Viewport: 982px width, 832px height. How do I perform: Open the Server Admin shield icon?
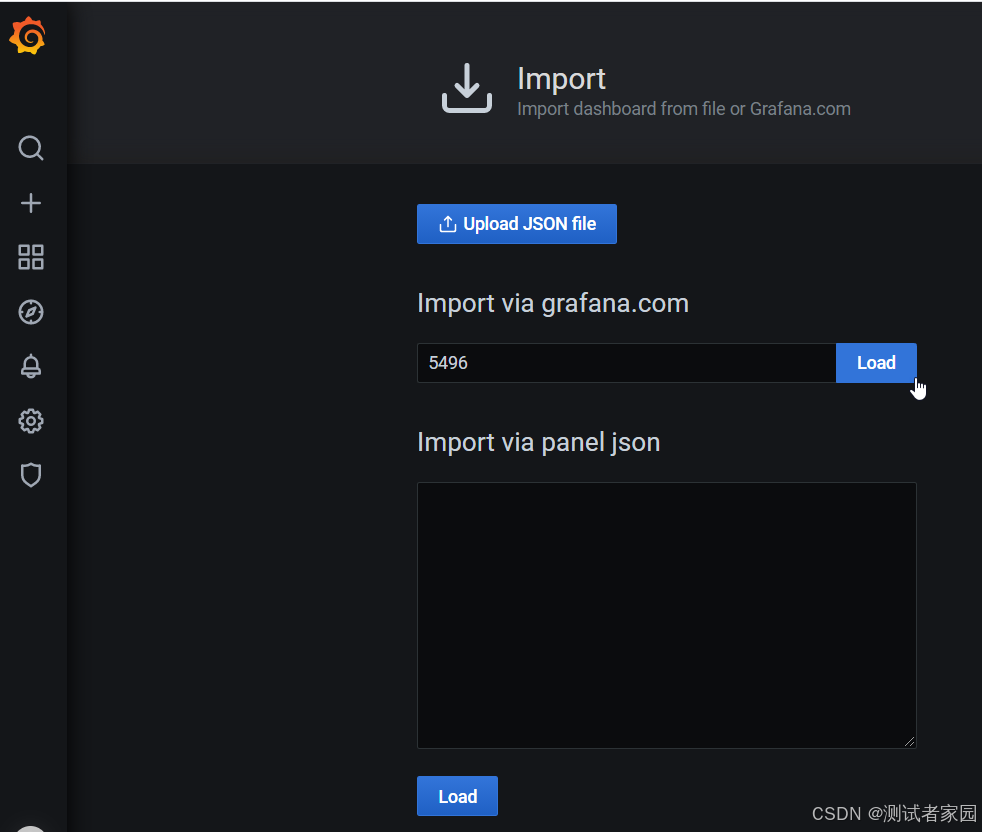[31, 476]
